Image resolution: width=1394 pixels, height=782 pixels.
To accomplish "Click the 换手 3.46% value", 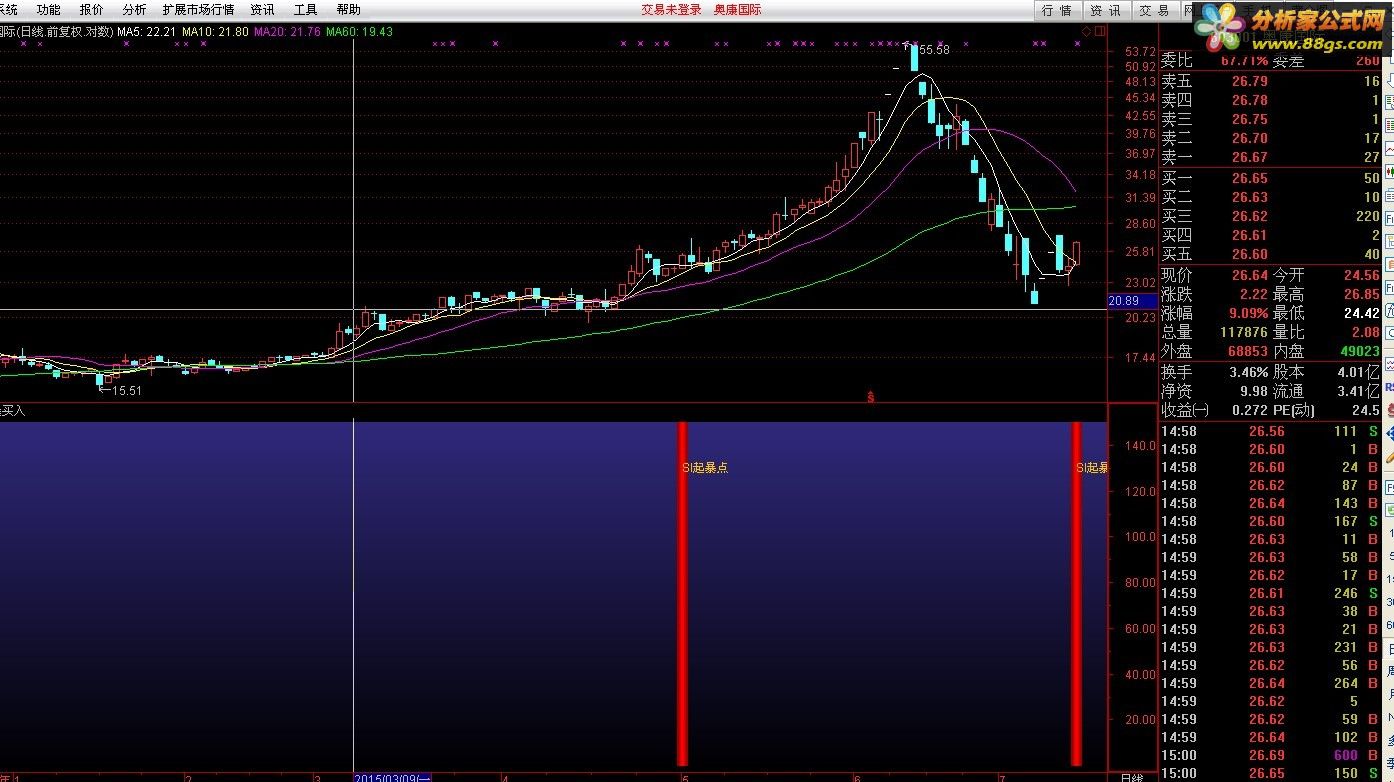I will tap(1249, 372).
